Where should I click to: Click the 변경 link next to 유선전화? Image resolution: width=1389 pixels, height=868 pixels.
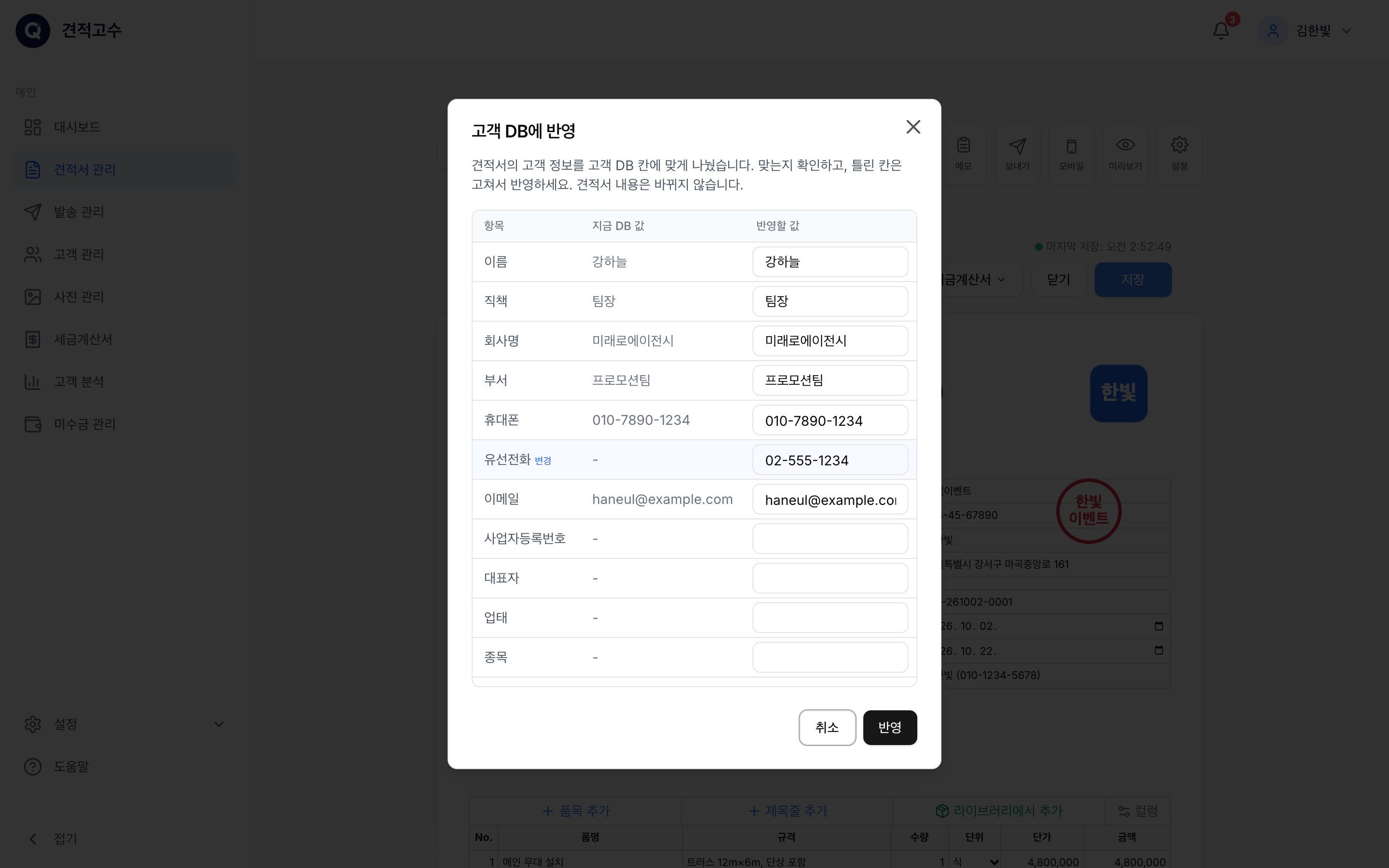[x=543, y=461]
